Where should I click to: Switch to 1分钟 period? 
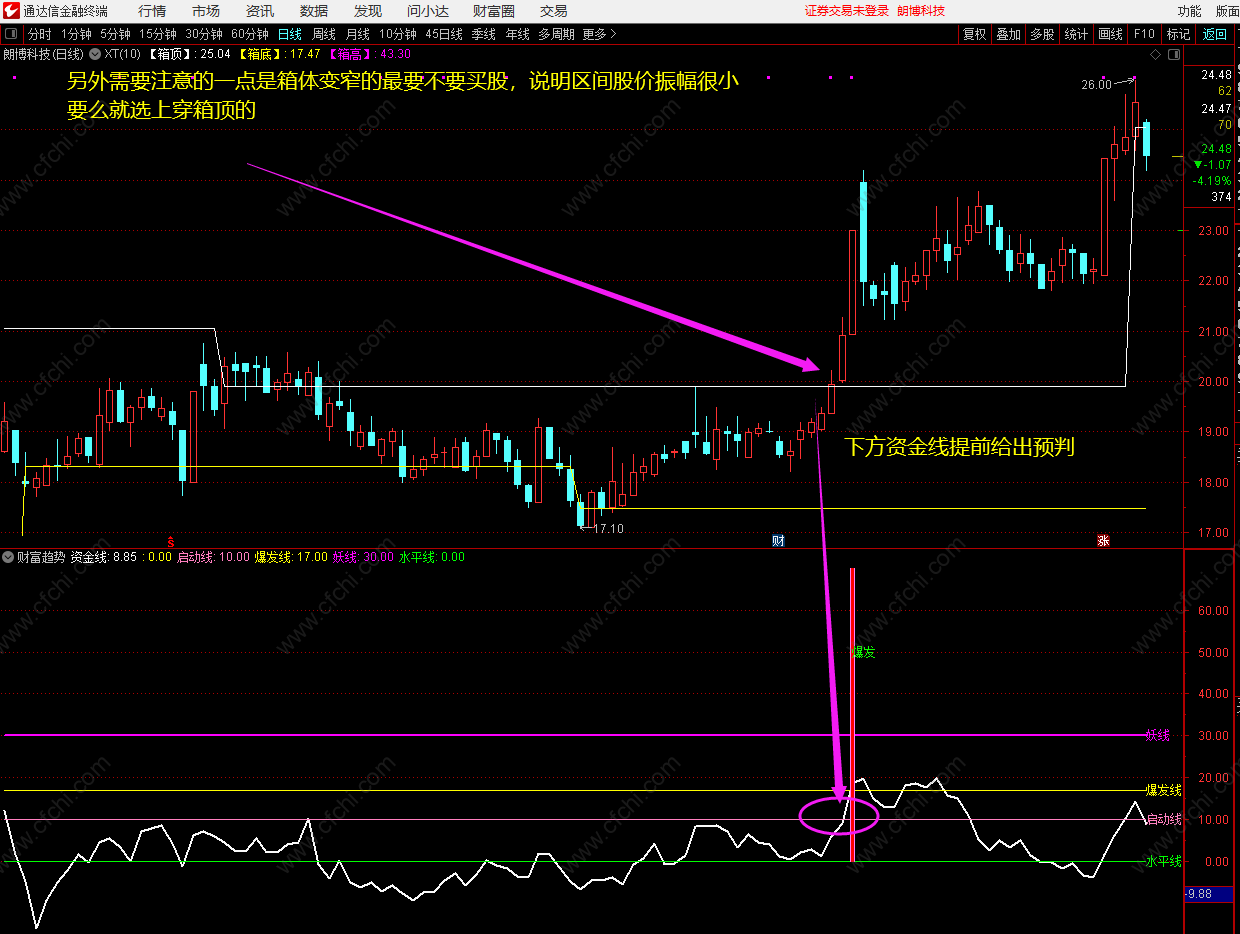[x=76, y=34]
